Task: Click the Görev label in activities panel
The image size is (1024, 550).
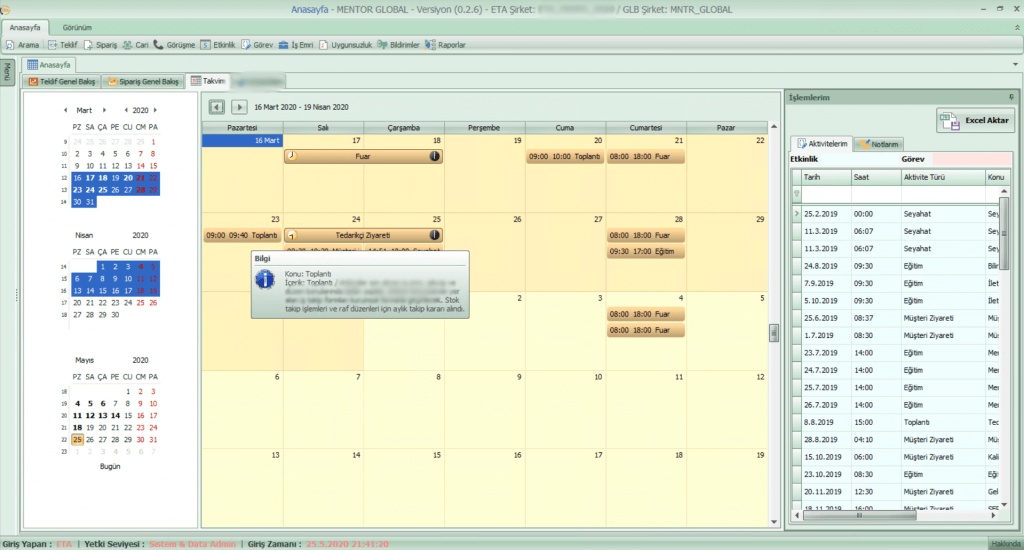Action: (912, 159)
